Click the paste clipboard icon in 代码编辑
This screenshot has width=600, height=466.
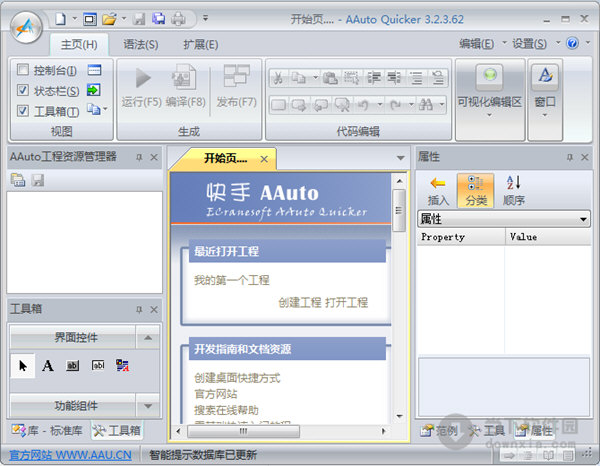pos(330,78)
